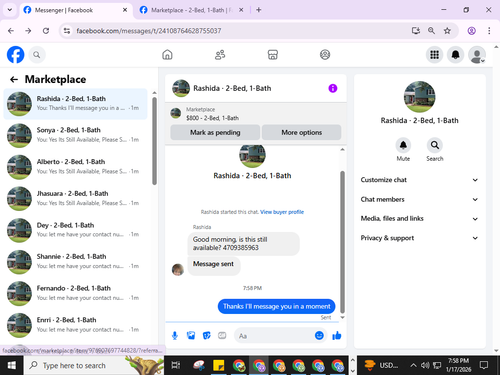Open the browser zoom magnifier icon
The height and width of the screenshot is (375, 500).
pyautogui.click(x=431, y=31)
